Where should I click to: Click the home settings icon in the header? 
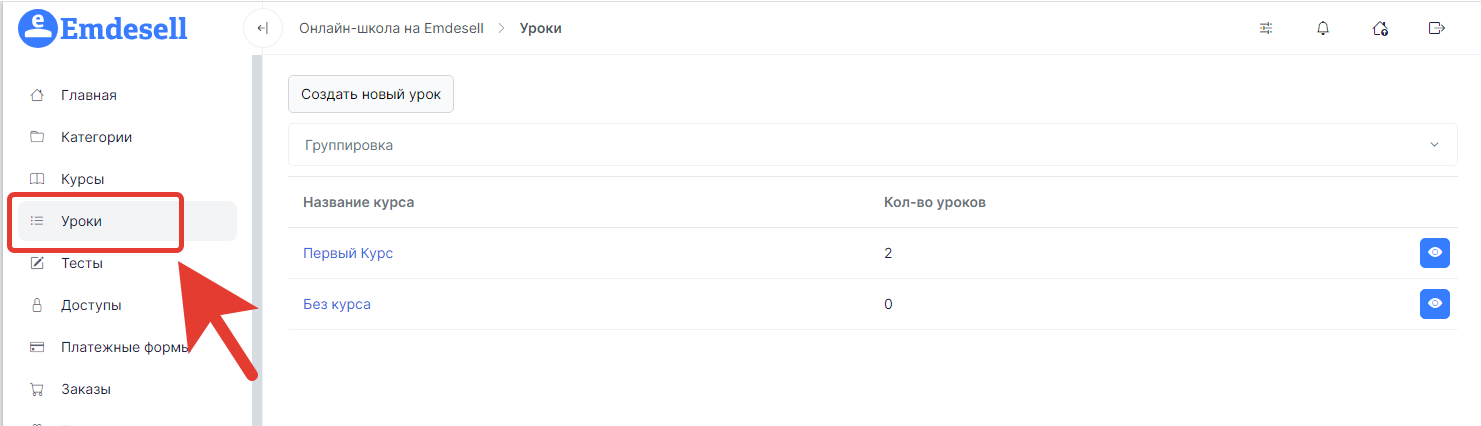(1380, 28)
